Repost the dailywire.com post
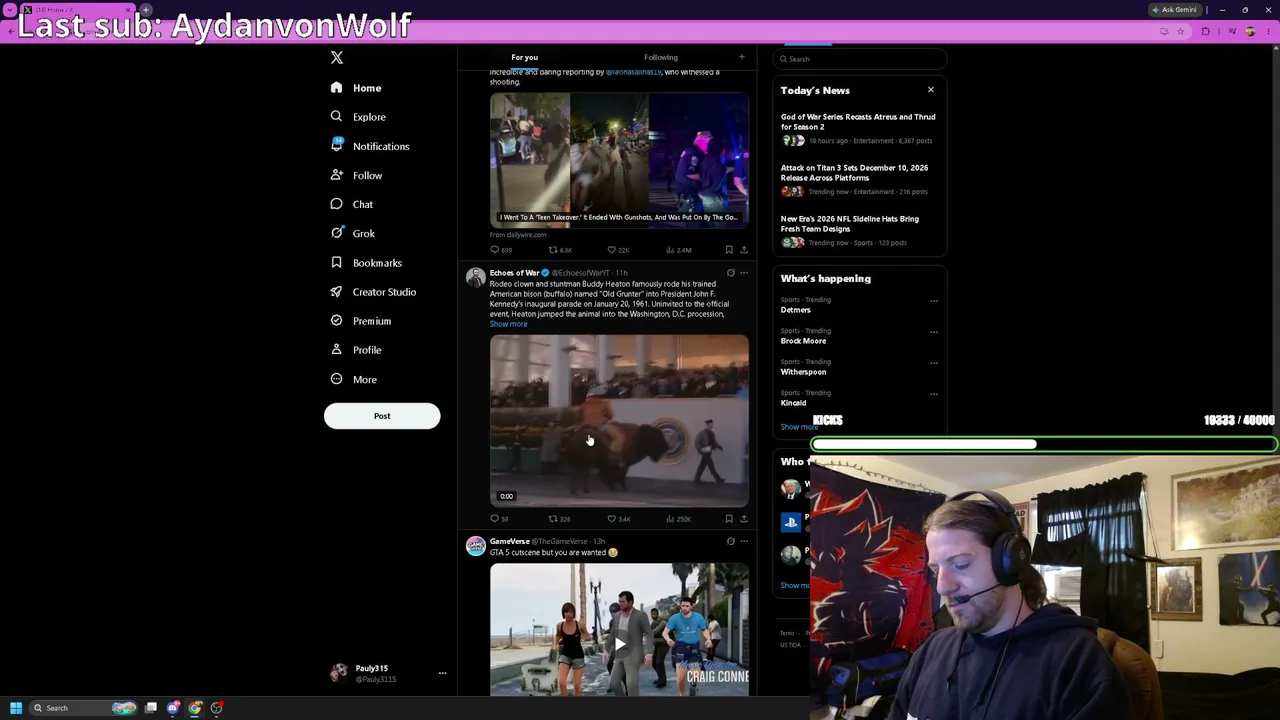This screenshot has height=720, width=1280. (x=553, y=250)
